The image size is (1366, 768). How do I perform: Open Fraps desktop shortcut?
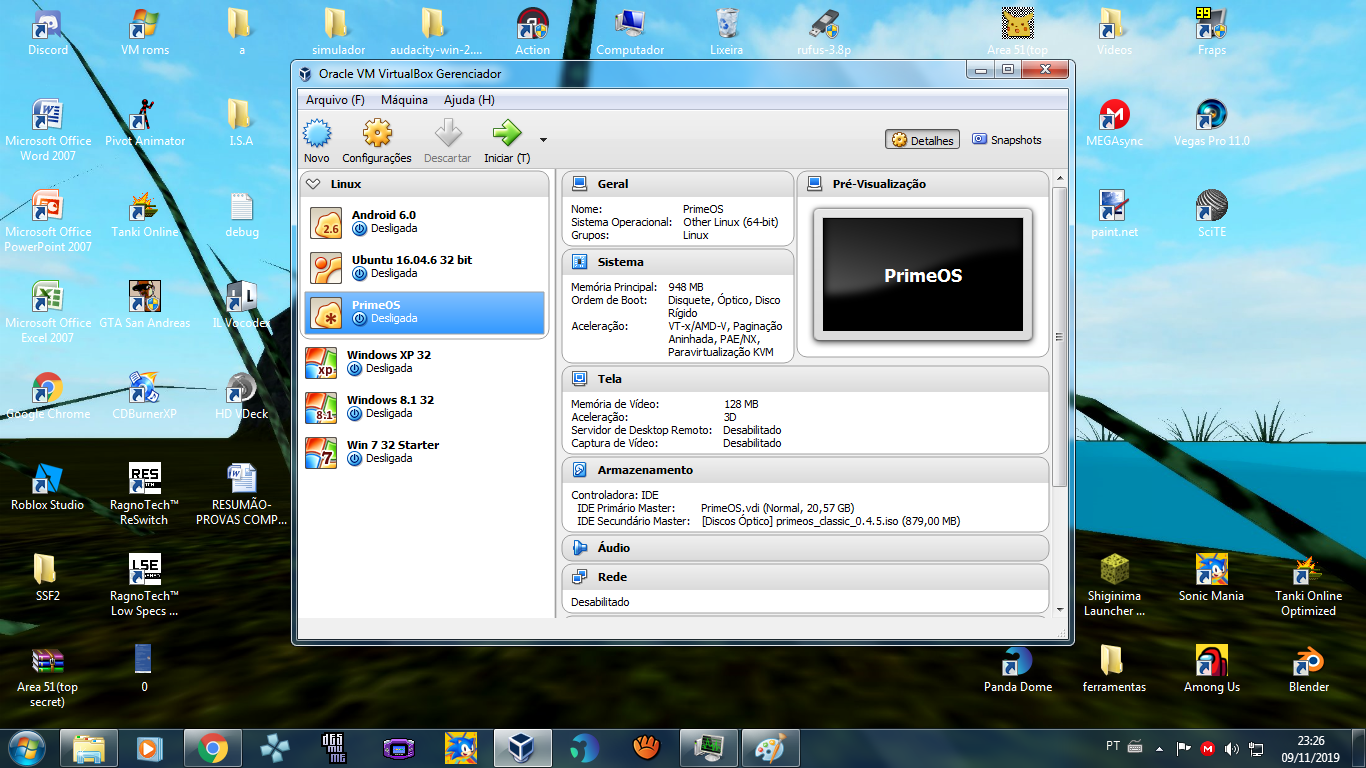click(1211, 32)
